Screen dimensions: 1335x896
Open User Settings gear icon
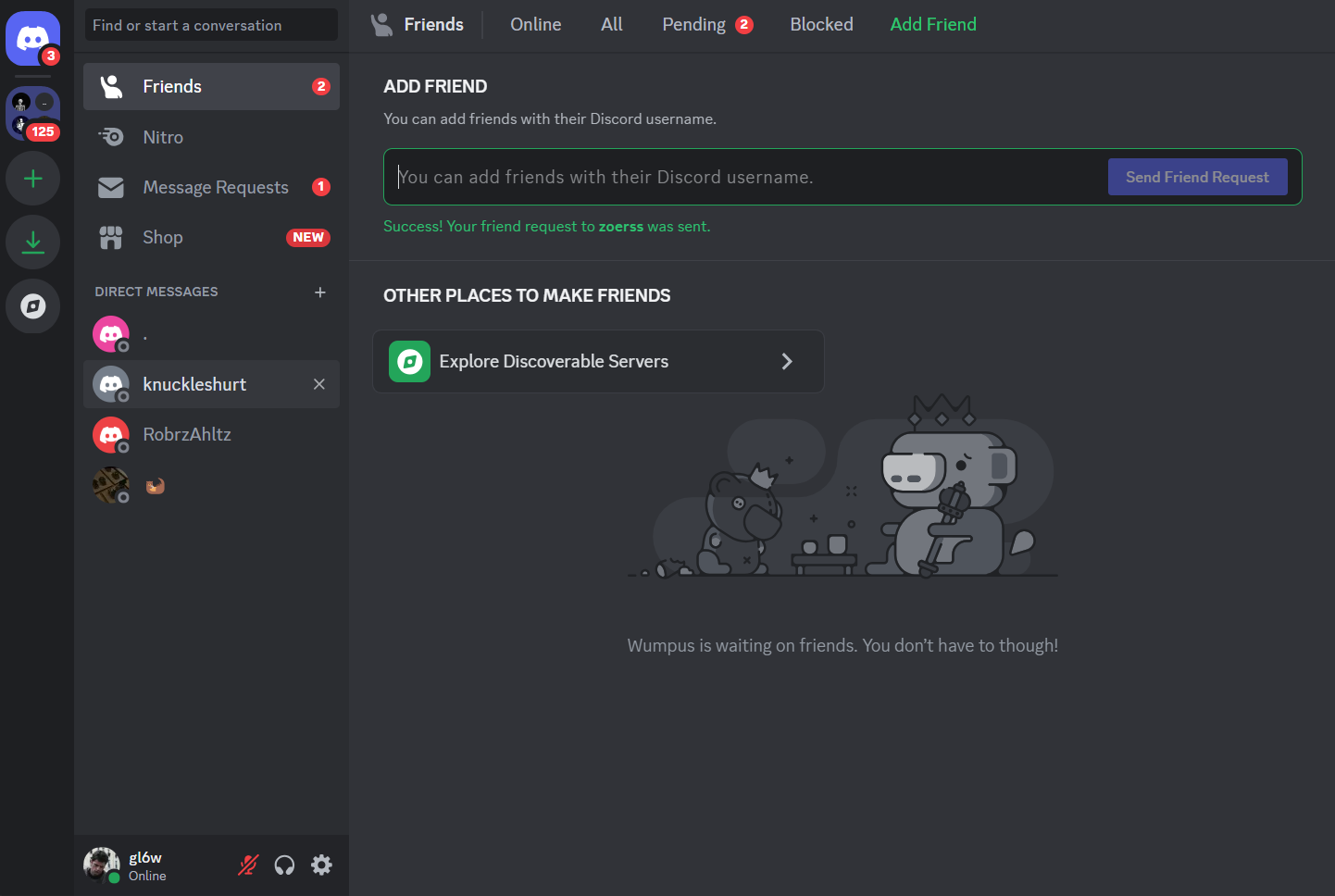click(321, 865)
